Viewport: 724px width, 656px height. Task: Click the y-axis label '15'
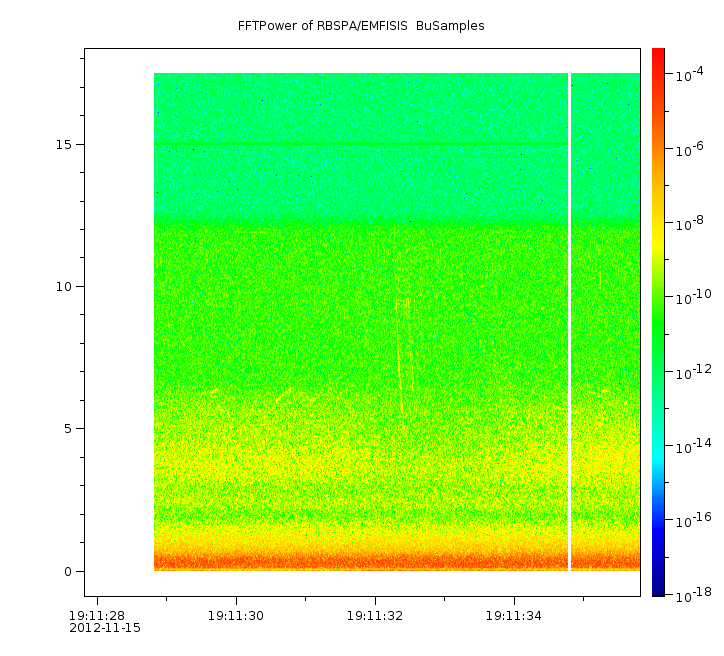[x=64, y=144]
